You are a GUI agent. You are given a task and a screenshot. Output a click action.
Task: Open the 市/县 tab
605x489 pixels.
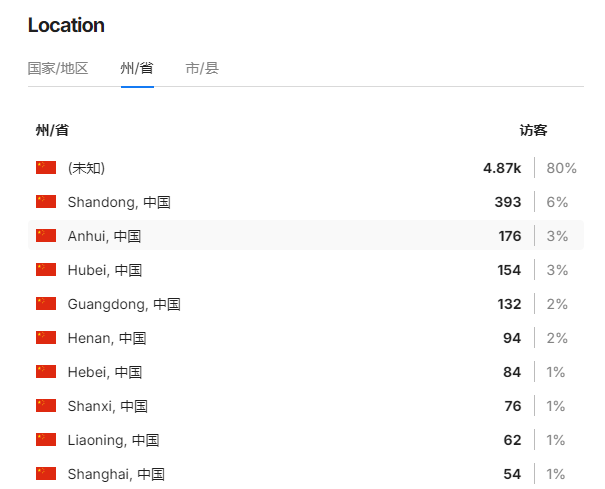coord(202,68)
